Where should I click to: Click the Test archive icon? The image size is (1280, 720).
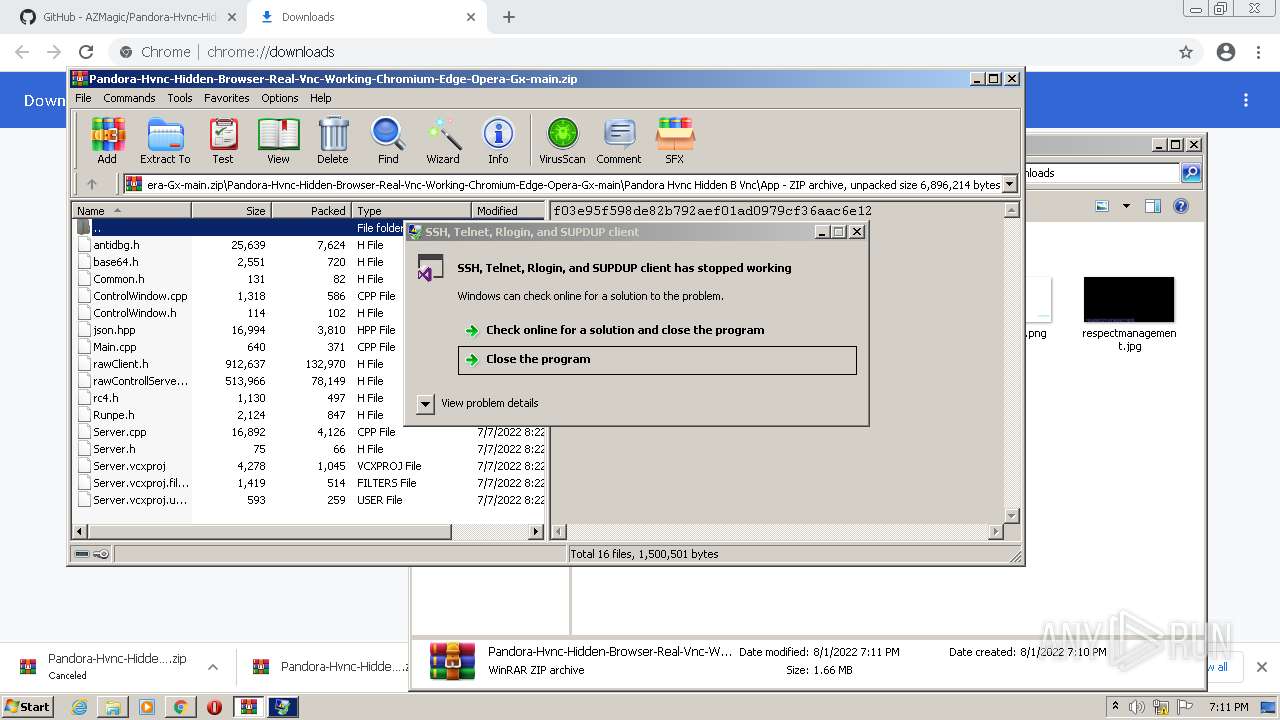(223, 140)
